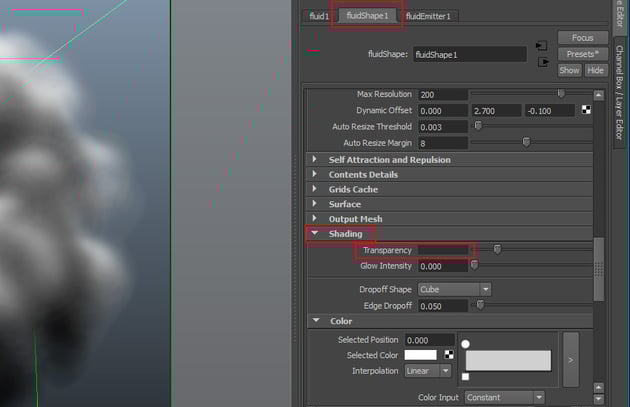Edit the first Dynamic Offset value 0.000

[443, 110]
